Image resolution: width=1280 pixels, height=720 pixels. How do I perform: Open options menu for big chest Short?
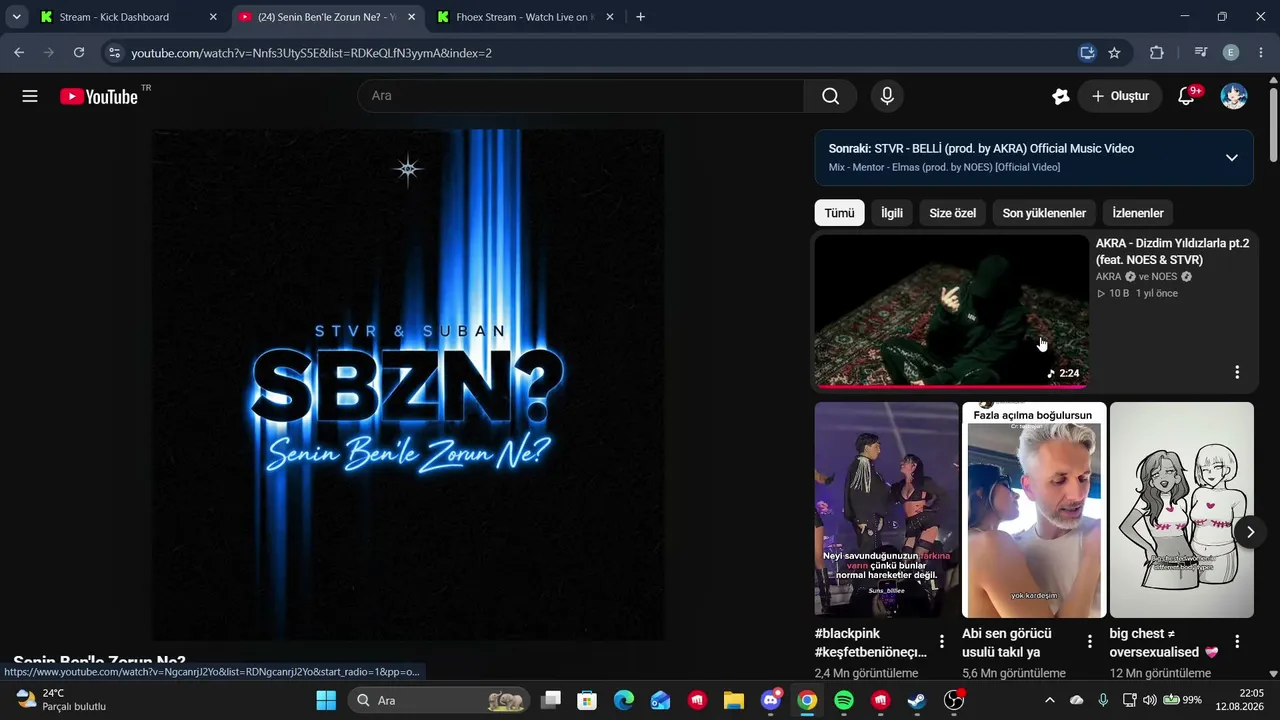(x=1237, y=642)
